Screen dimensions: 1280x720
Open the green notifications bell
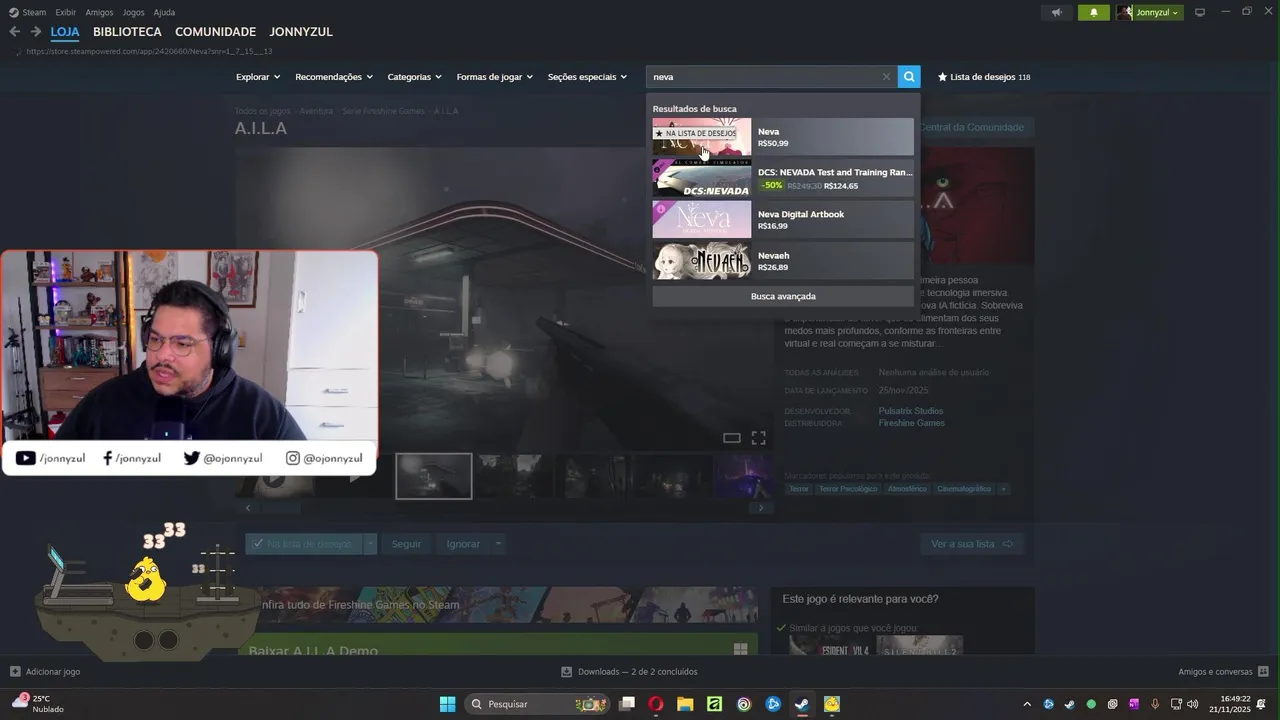pos(1093,12)
